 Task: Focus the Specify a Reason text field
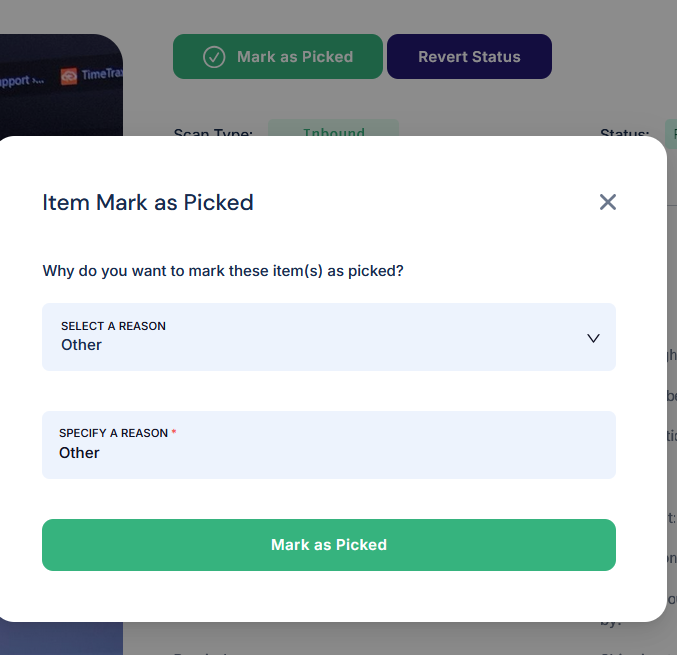pos(329,445)
